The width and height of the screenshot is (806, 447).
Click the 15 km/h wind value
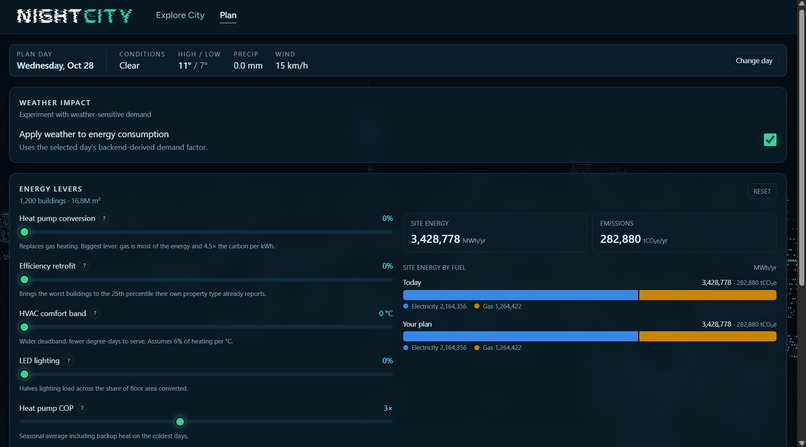(291, 66)
